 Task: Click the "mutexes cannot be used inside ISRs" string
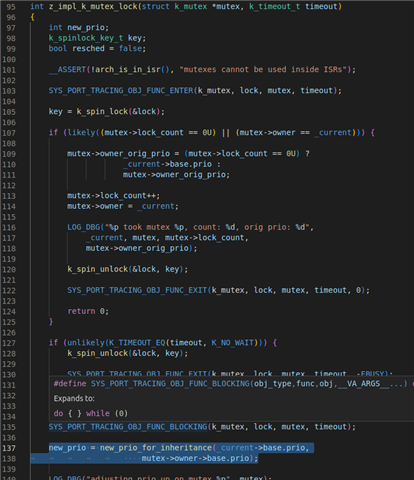tap(263, 69)
